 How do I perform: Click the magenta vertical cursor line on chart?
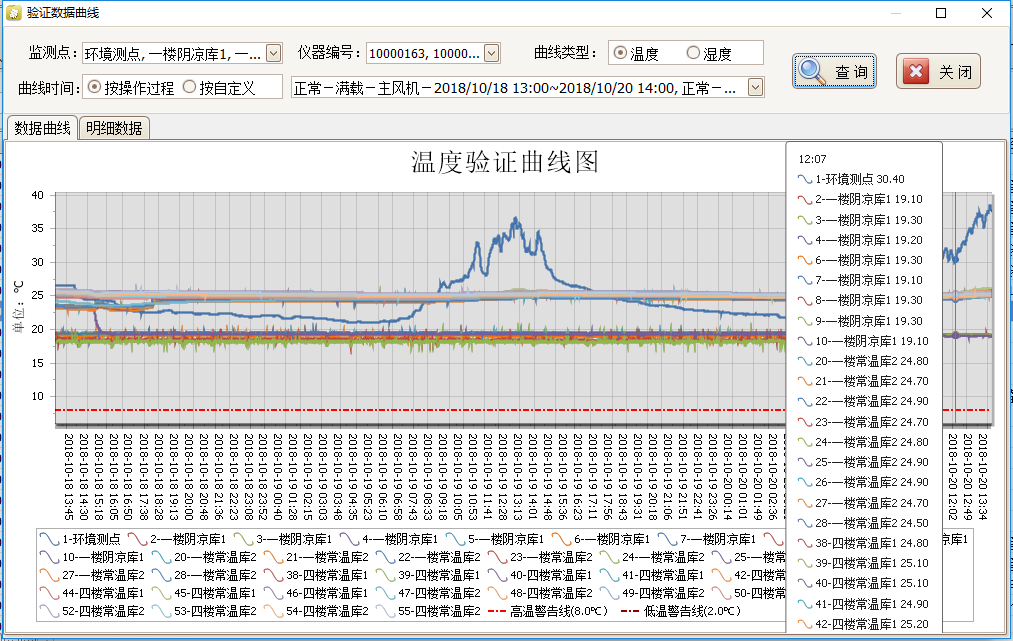click(x=955, y=308)
